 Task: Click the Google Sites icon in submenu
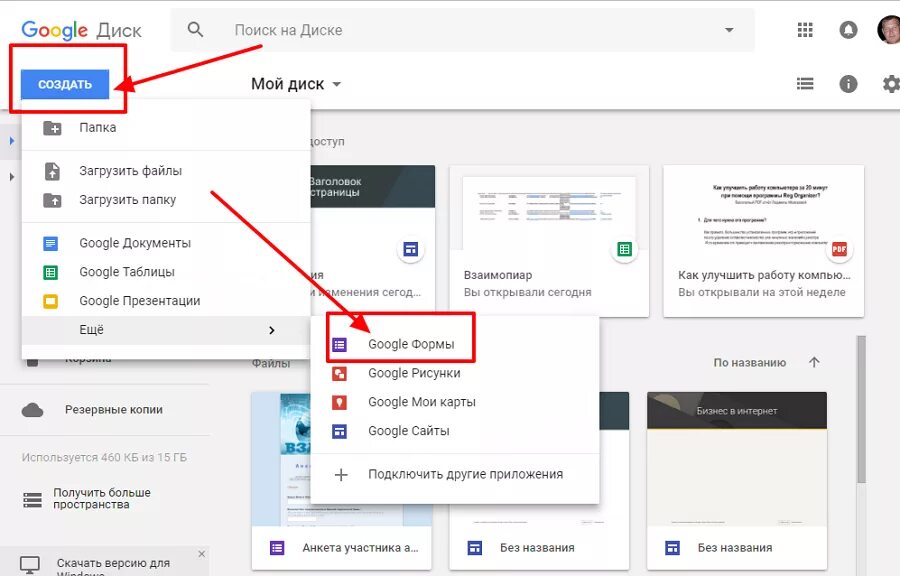[x=339, y=431]
